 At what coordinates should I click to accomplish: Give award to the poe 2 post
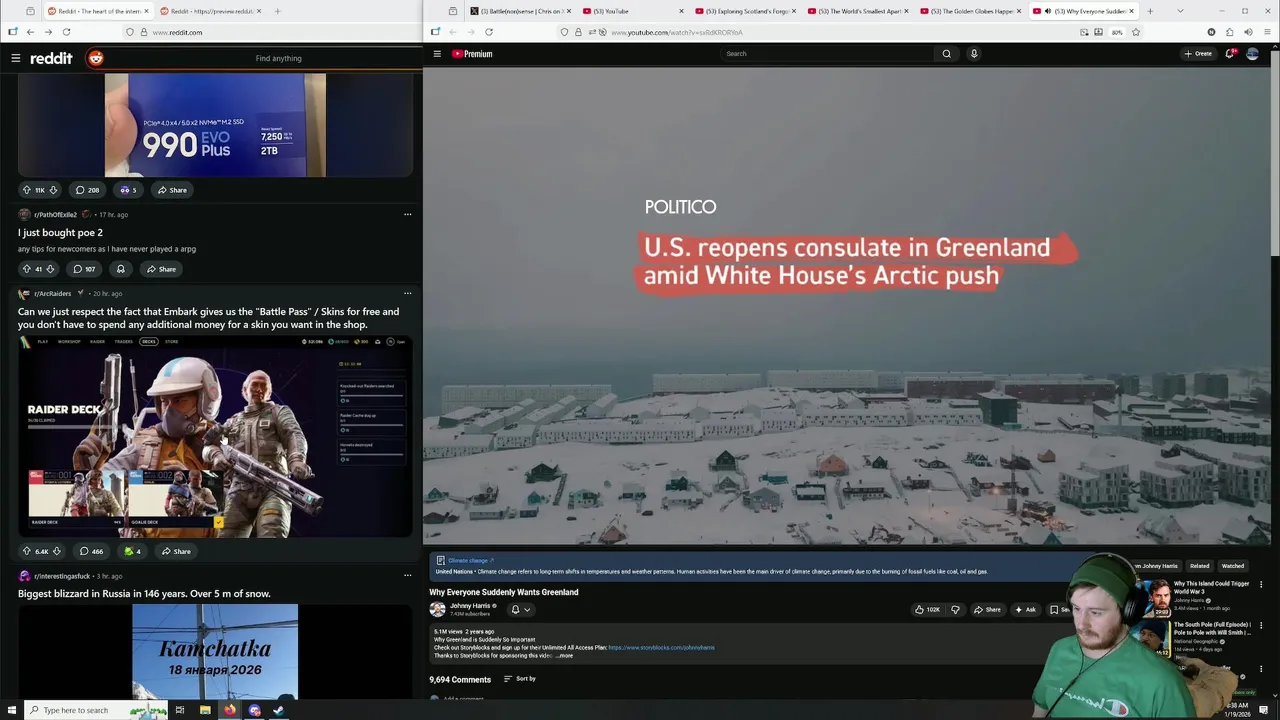point(120,269)
